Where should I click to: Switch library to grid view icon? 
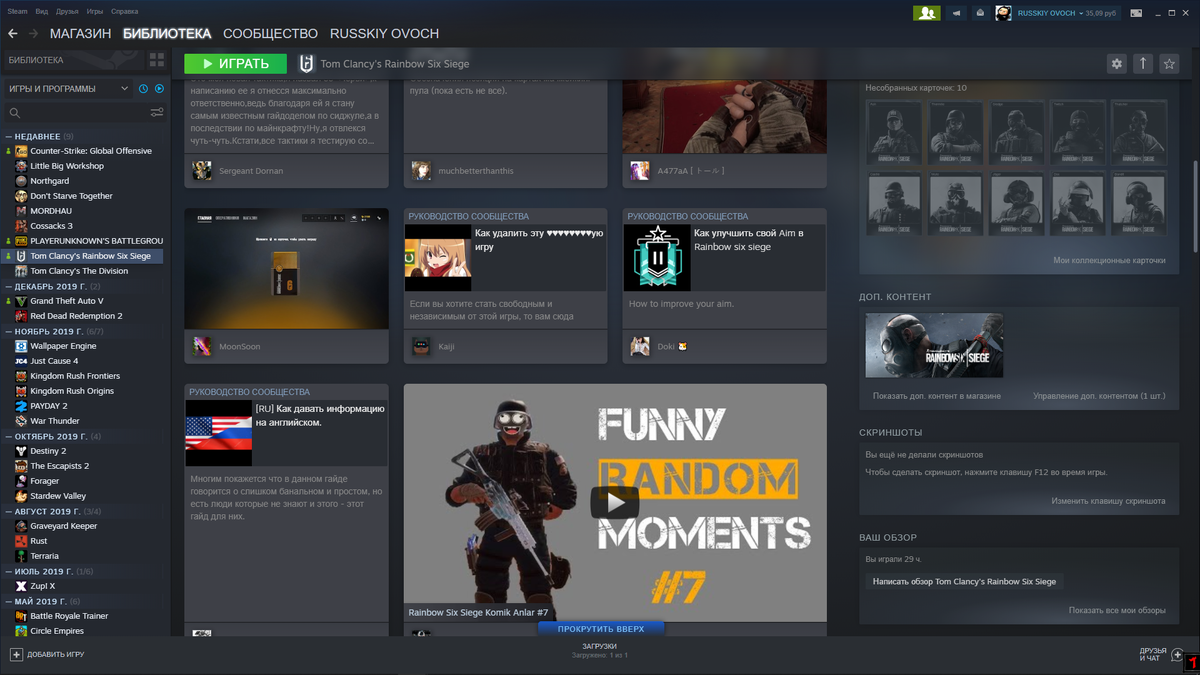155,61
